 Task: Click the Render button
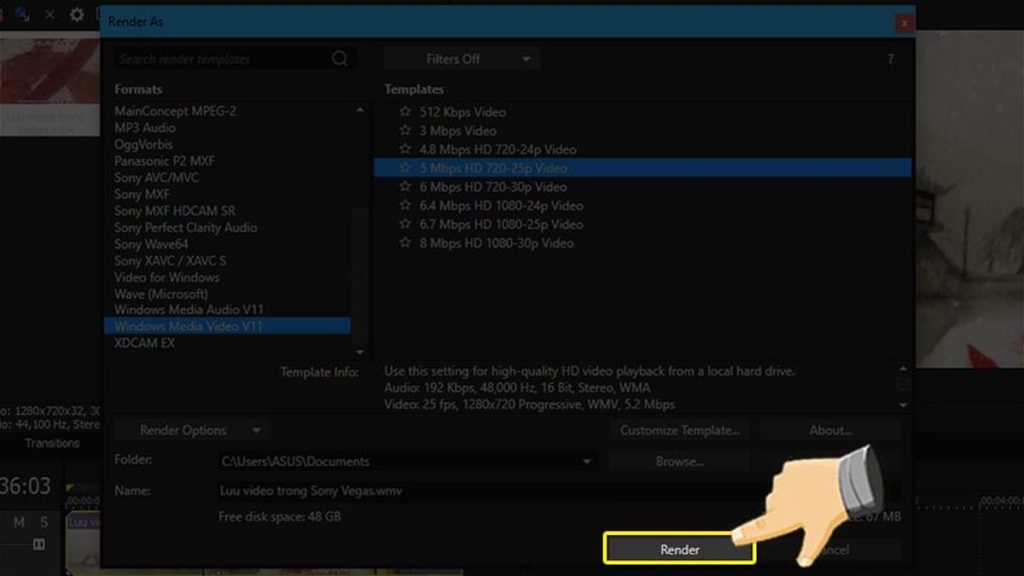click(x=680, y=548)
